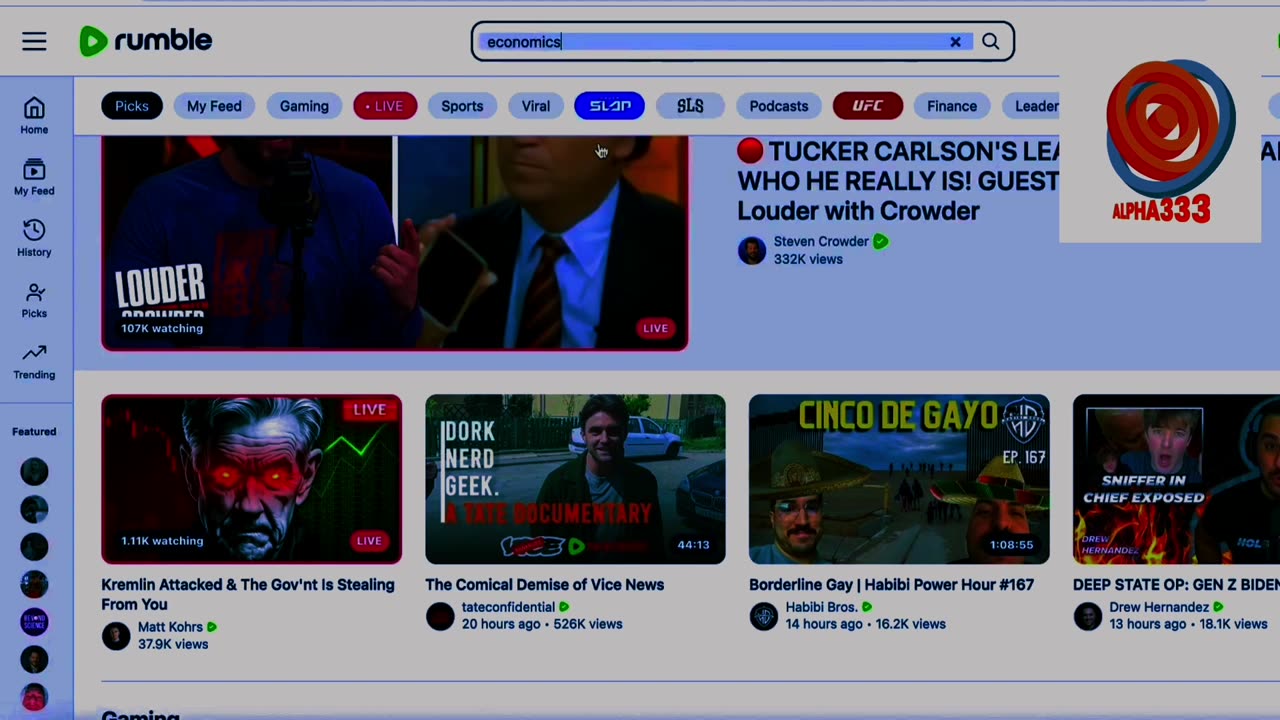Open the Kremlin Attacked video title
1280x720 pixels.
pyautogui.click(x=248, y=594)
